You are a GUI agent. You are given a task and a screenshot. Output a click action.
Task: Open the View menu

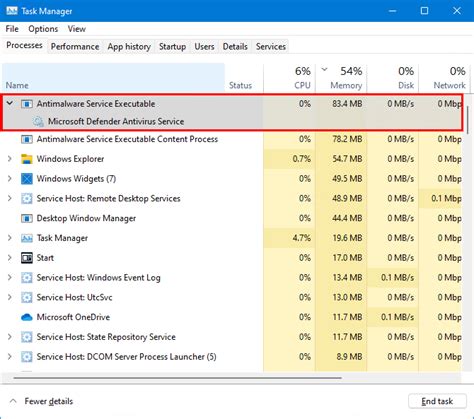click(x=77, y=29)
